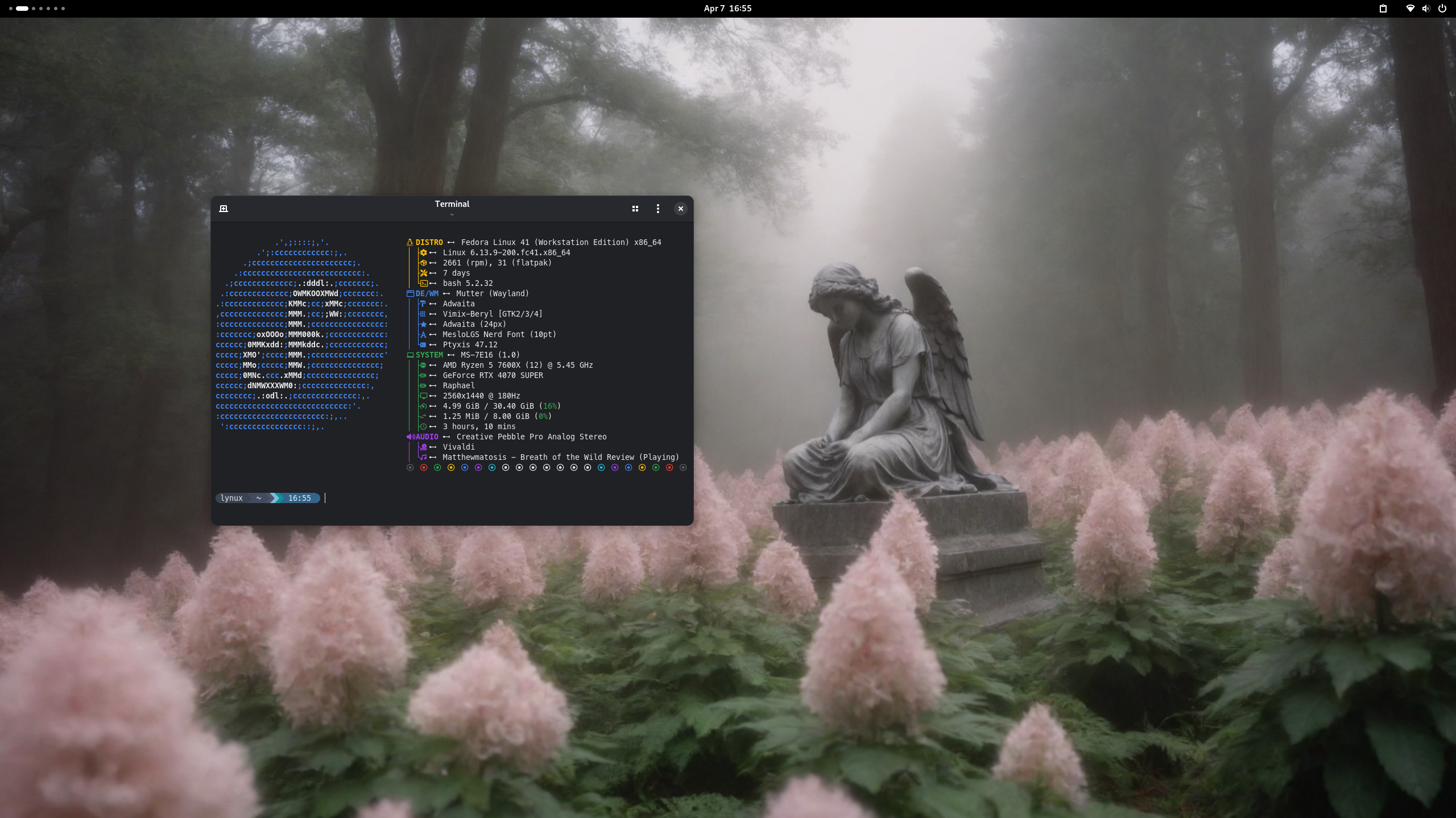This screenshot has height=818, width=1456.
Task: Close the Terminal window
Action: coord(681,209)
